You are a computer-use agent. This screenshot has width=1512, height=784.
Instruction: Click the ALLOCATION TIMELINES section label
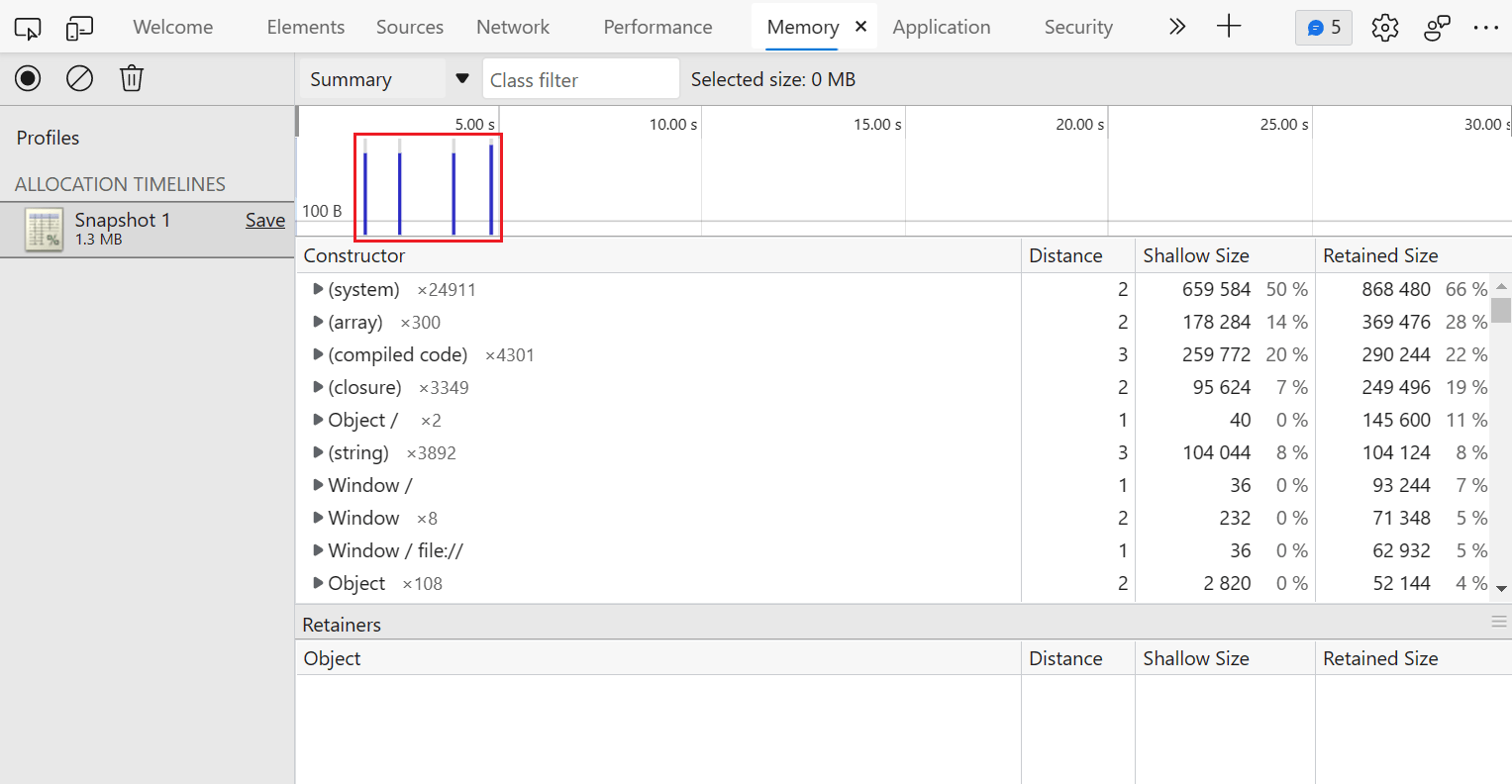pos(120,184)
